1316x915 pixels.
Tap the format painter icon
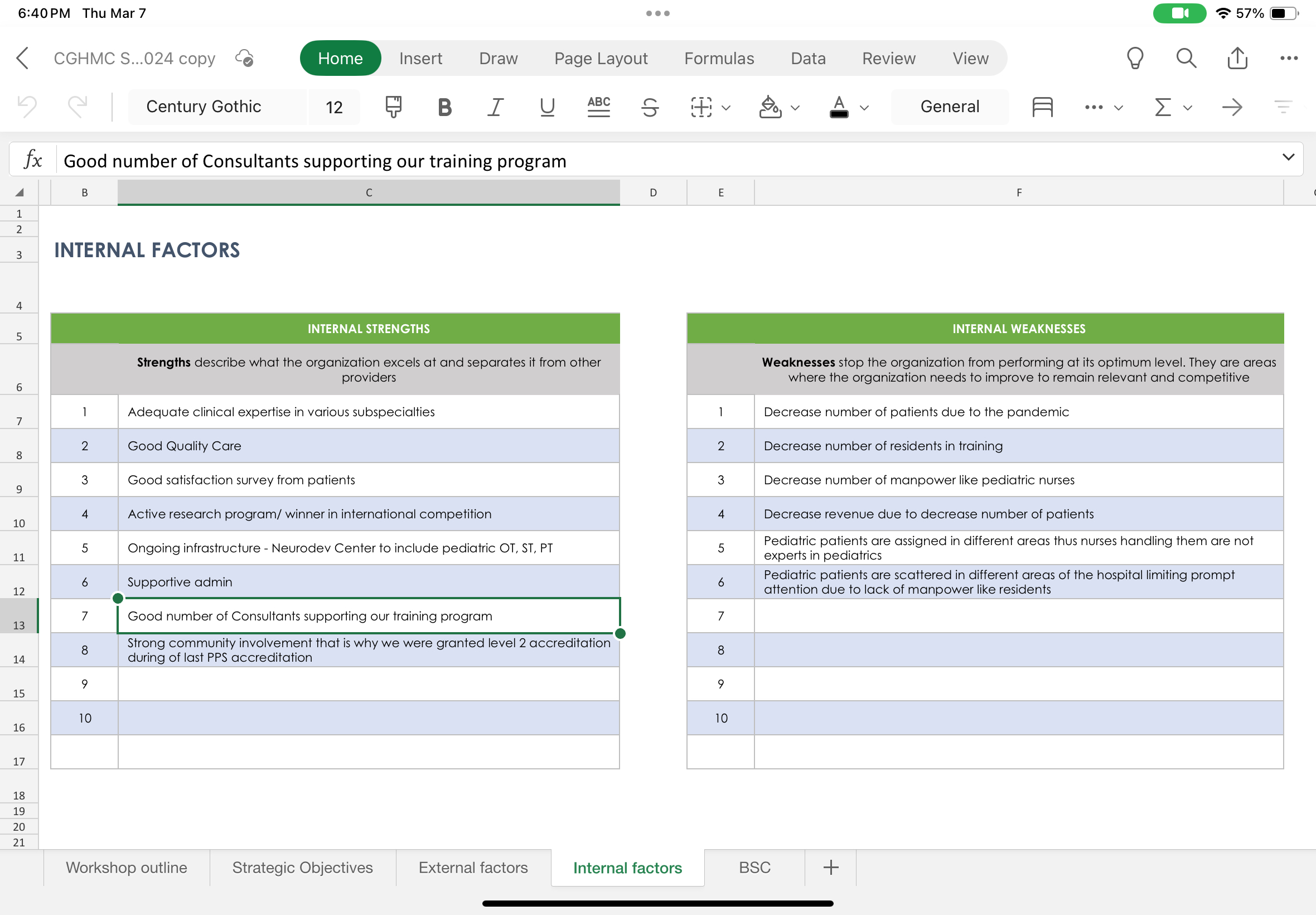pyautogui.click(x=393, y=107)
